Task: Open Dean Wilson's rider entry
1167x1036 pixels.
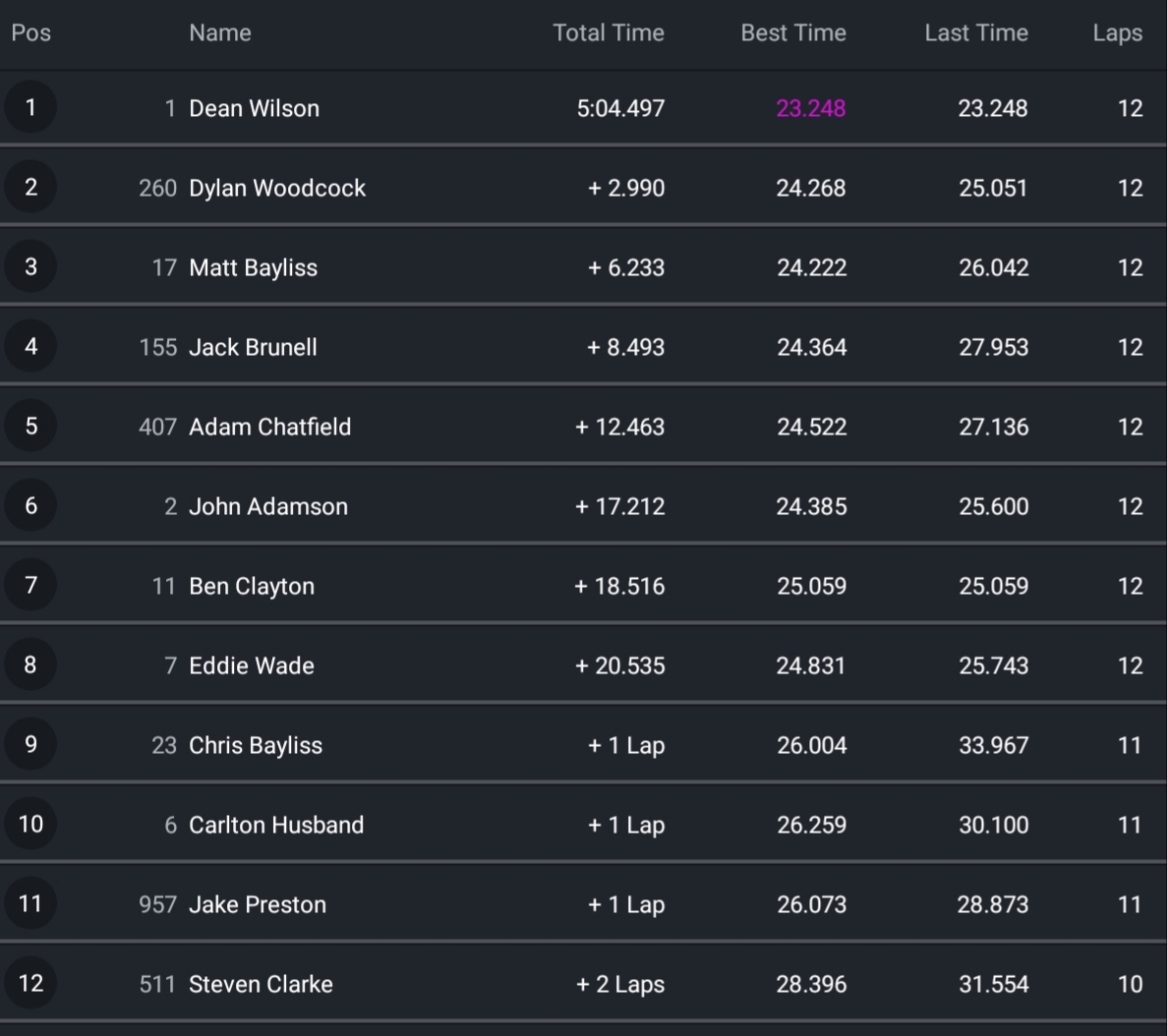Action: pyautogui.click(x=254, y=108)
